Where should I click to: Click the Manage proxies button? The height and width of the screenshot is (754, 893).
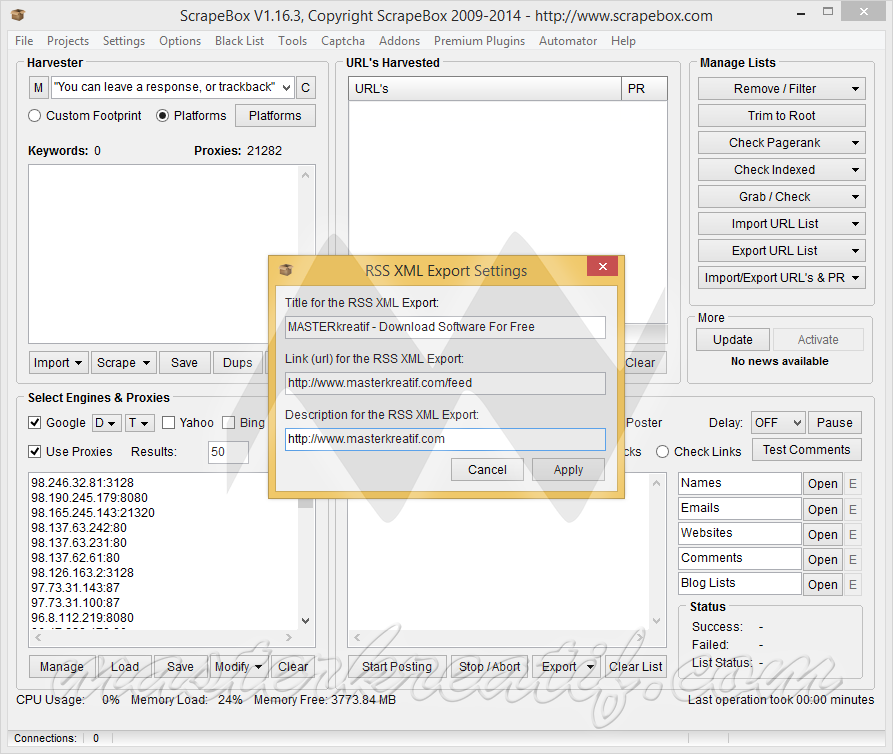pos(62,667)
